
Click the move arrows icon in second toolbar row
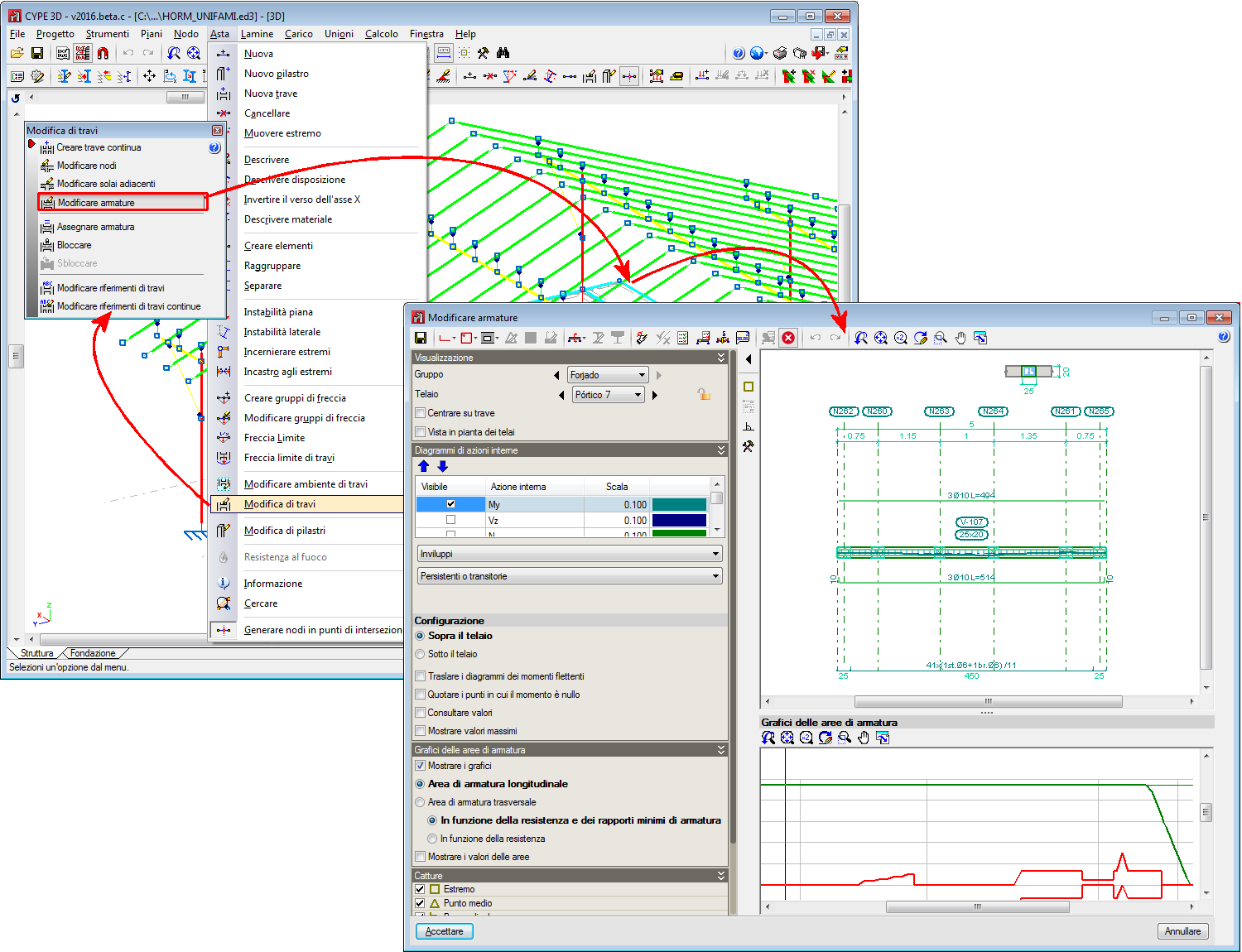point(149,76)
